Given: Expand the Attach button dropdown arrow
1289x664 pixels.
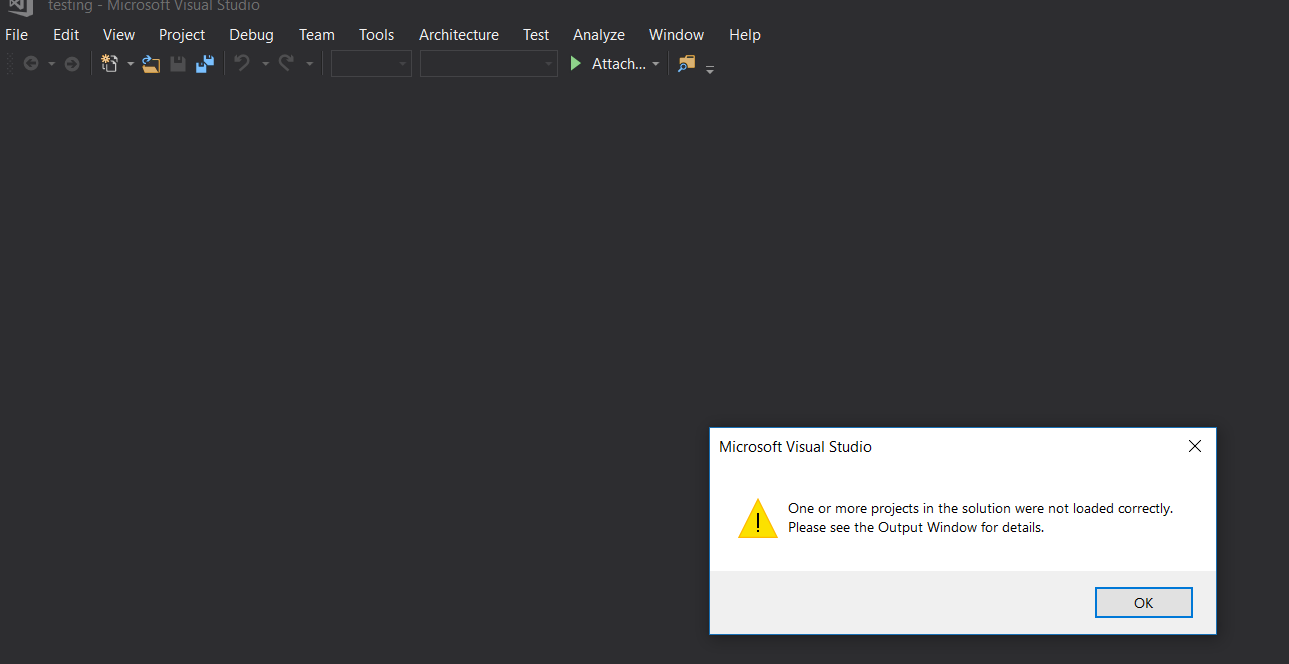Looking at the screenshot, I should click(656, 64).
